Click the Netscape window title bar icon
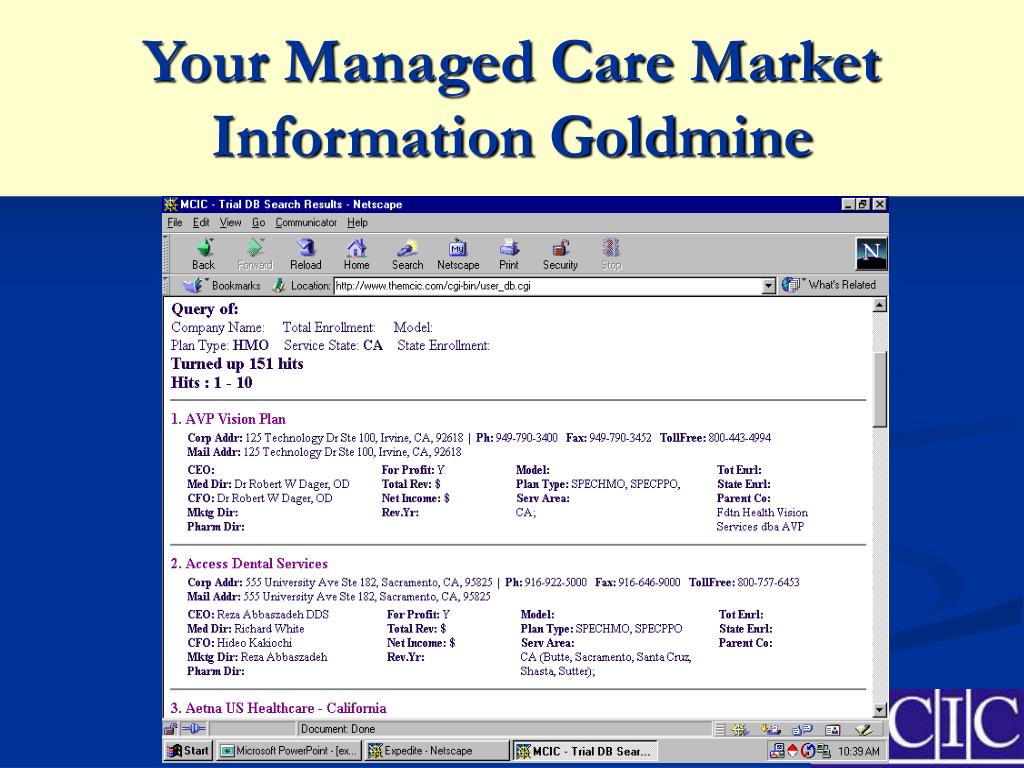The image size is (1024, 768). click(x=171, y=204)
